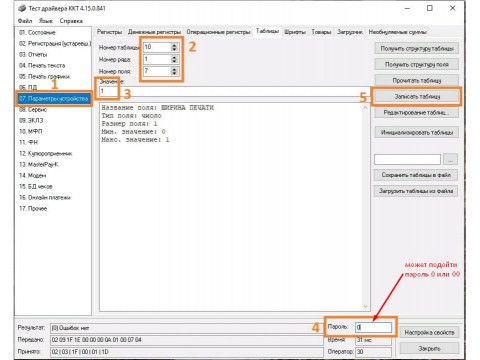Click Сохранить таблицы в файл button
The width and height of the screenshot is (480, 360).
416,175
